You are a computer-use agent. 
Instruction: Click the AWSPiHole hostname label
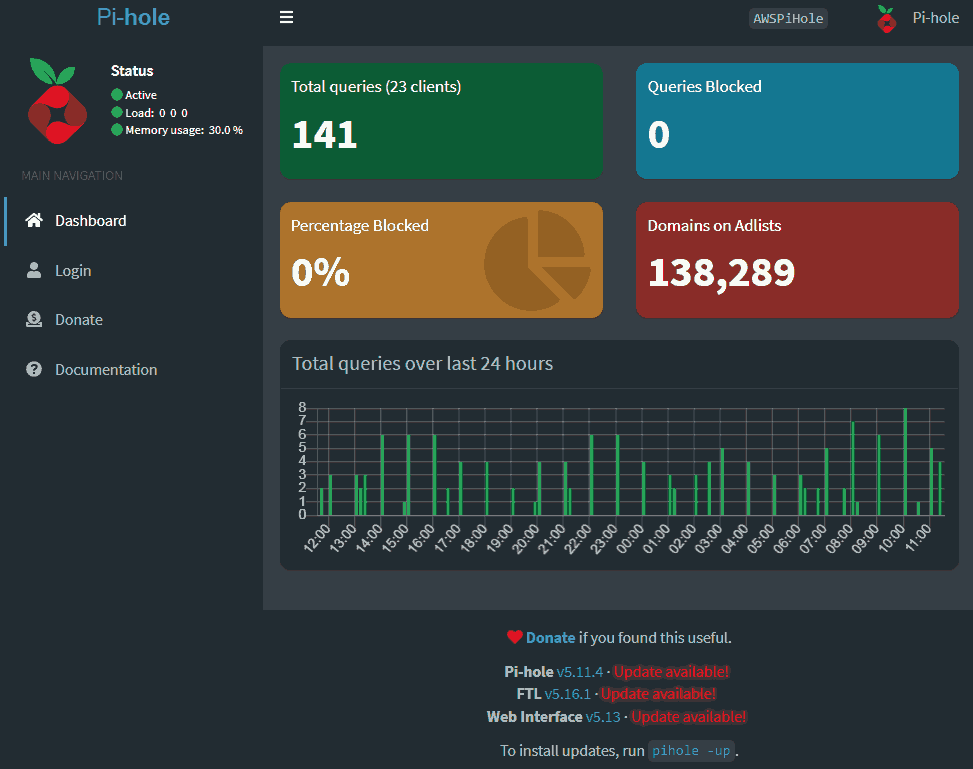[x=788, y=19]
